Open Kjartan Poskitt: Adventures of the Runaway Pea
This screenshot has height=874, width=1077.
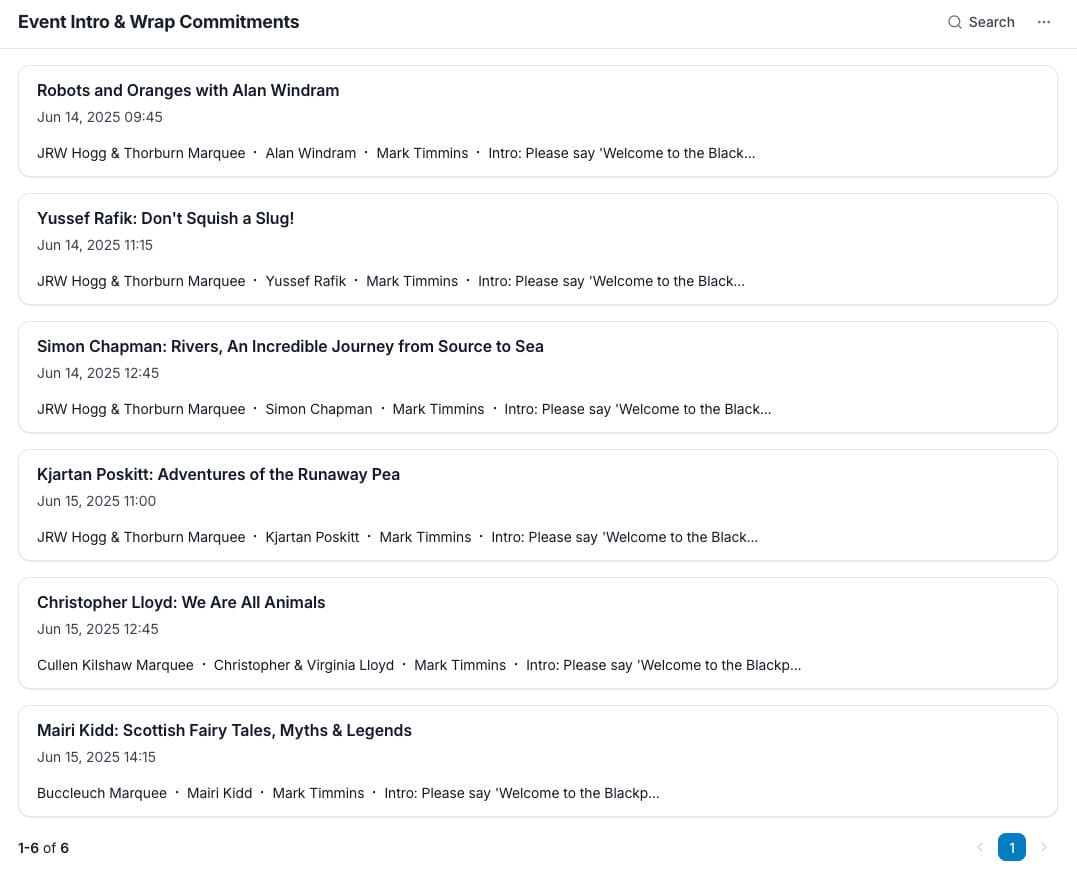coord(537,505)
